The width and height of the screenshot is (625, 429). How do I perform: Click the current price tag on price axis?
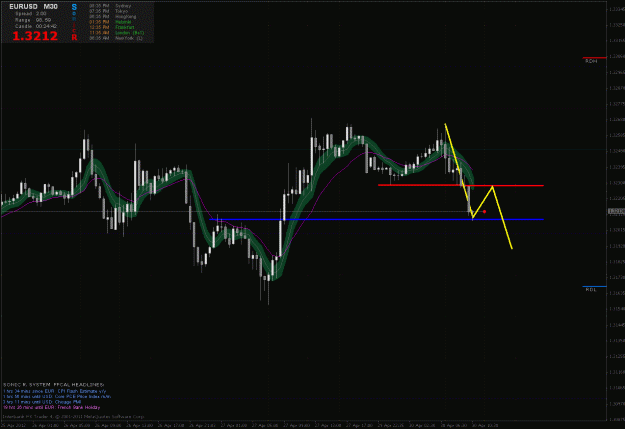(x=616, y=211)
